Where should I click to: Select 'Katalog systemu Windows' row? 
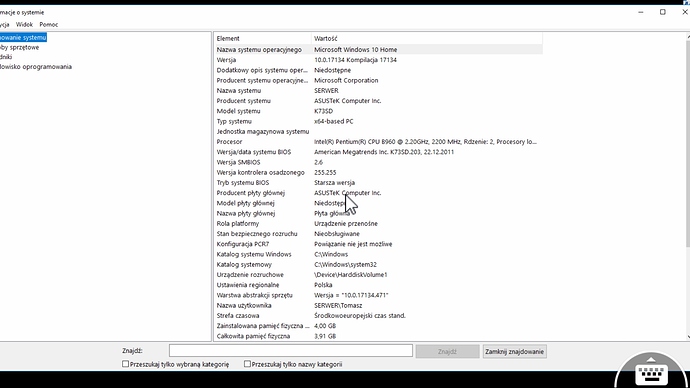tap(378, 254)
